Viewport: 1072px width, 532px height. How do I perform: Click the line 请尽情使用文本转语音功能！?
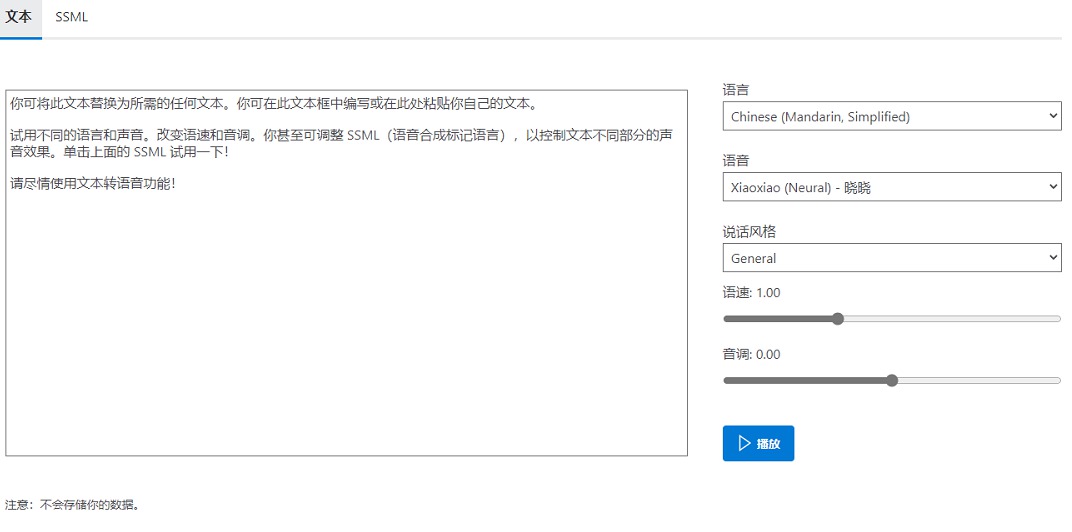point(93,184)
